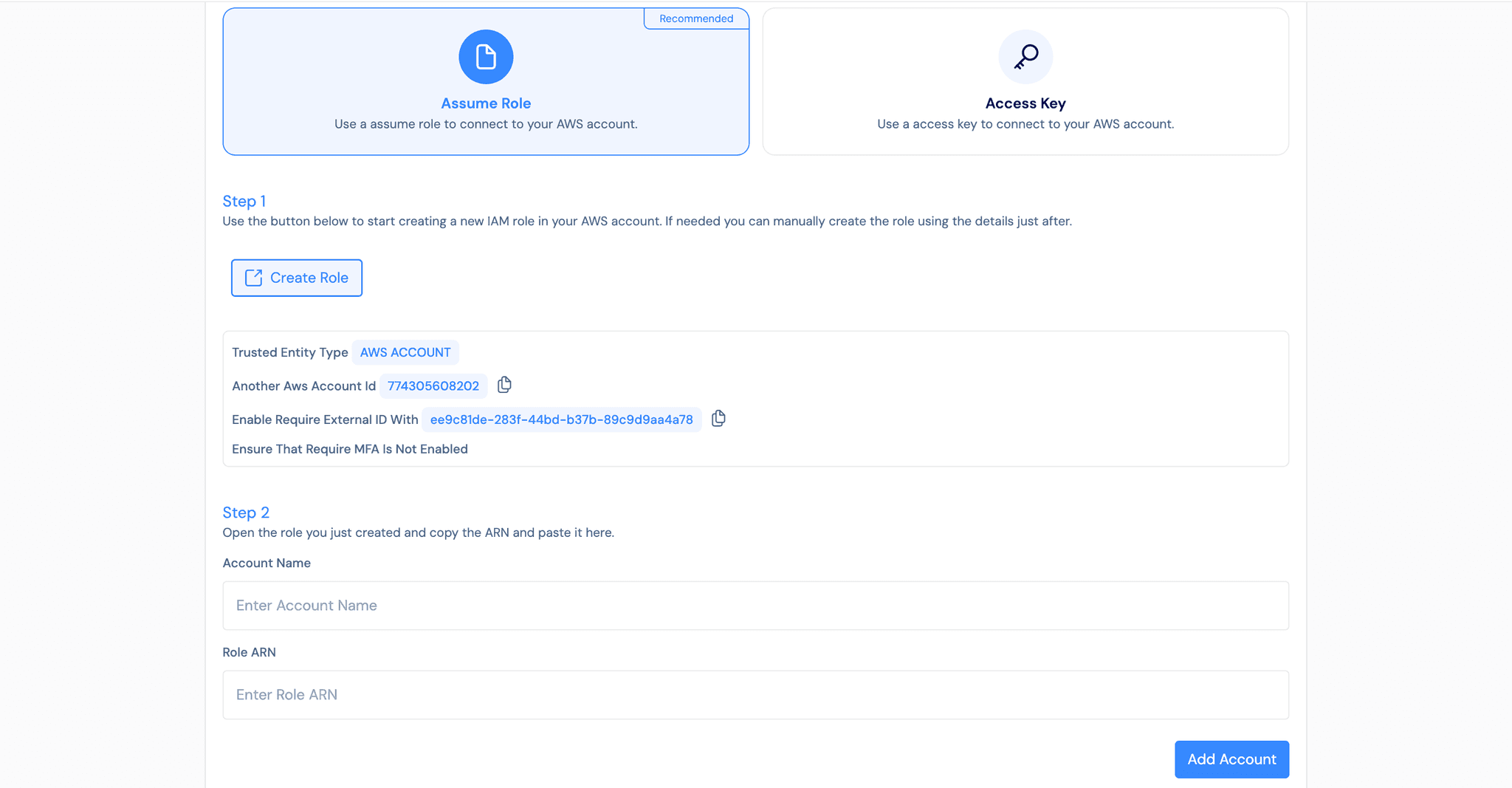Click the Recommended badge

[x=696, y=18]
